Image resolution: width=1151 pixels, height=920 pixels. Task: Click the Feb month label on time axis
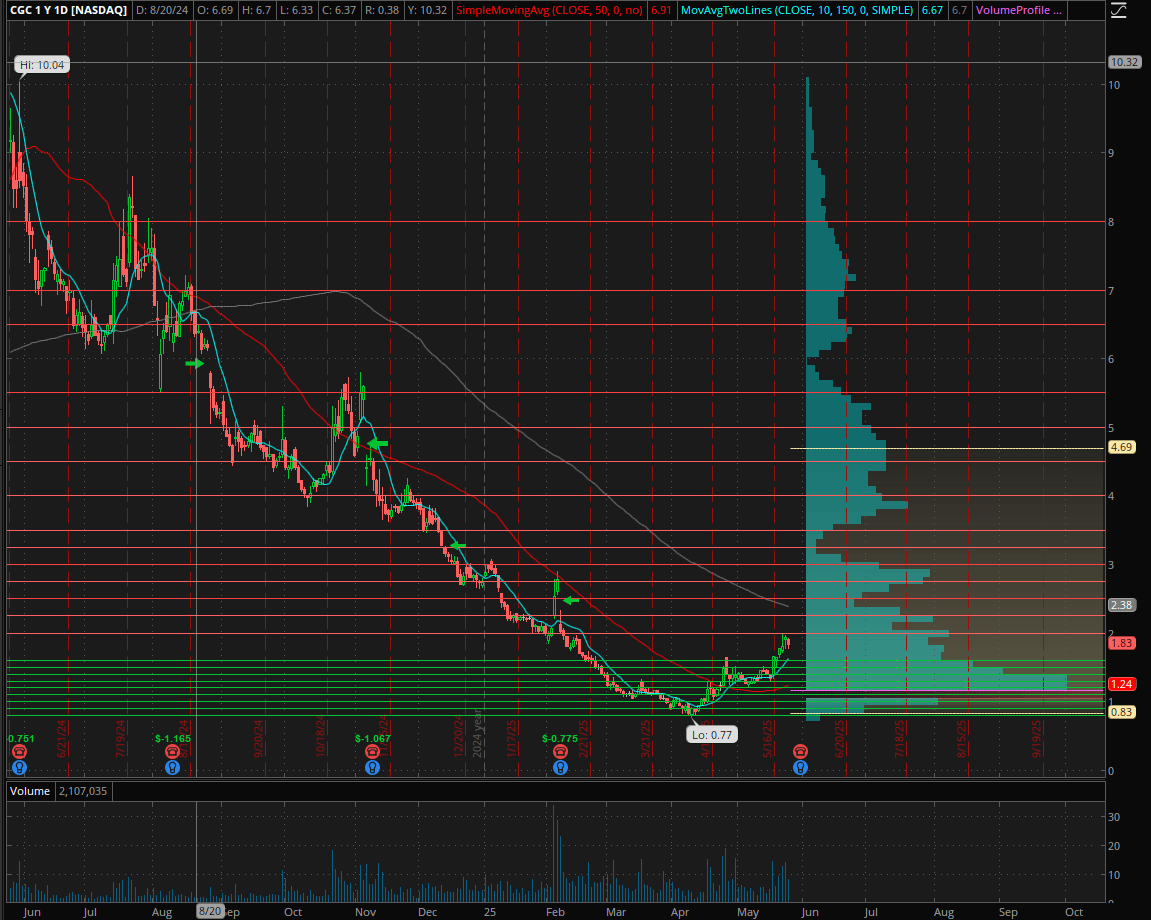click(555, 912)
